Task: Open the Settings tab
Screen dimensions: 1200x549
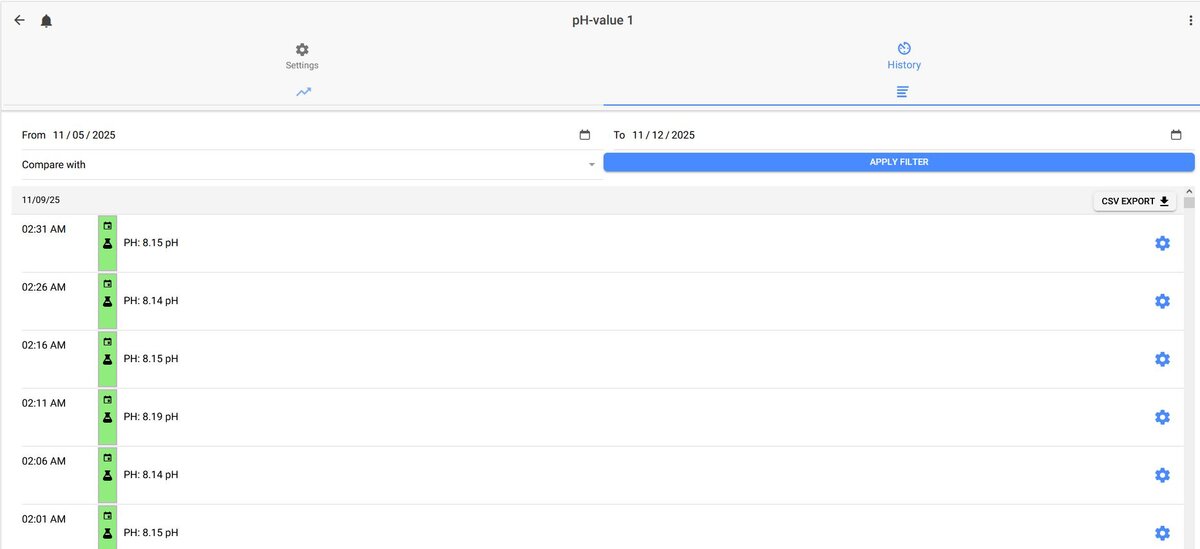Action: click(x=302, y=56)
